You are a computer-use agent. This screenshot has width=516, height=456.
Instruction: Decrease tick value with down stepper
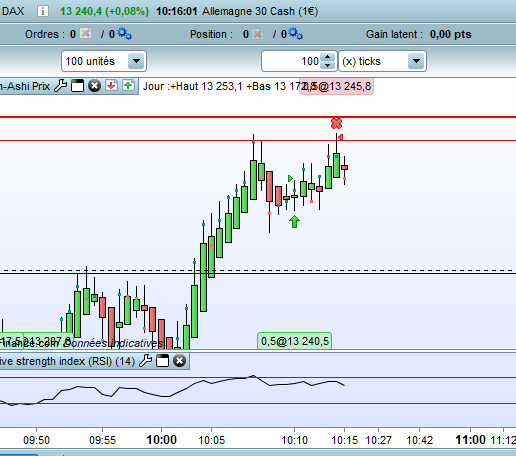(328, 65)
